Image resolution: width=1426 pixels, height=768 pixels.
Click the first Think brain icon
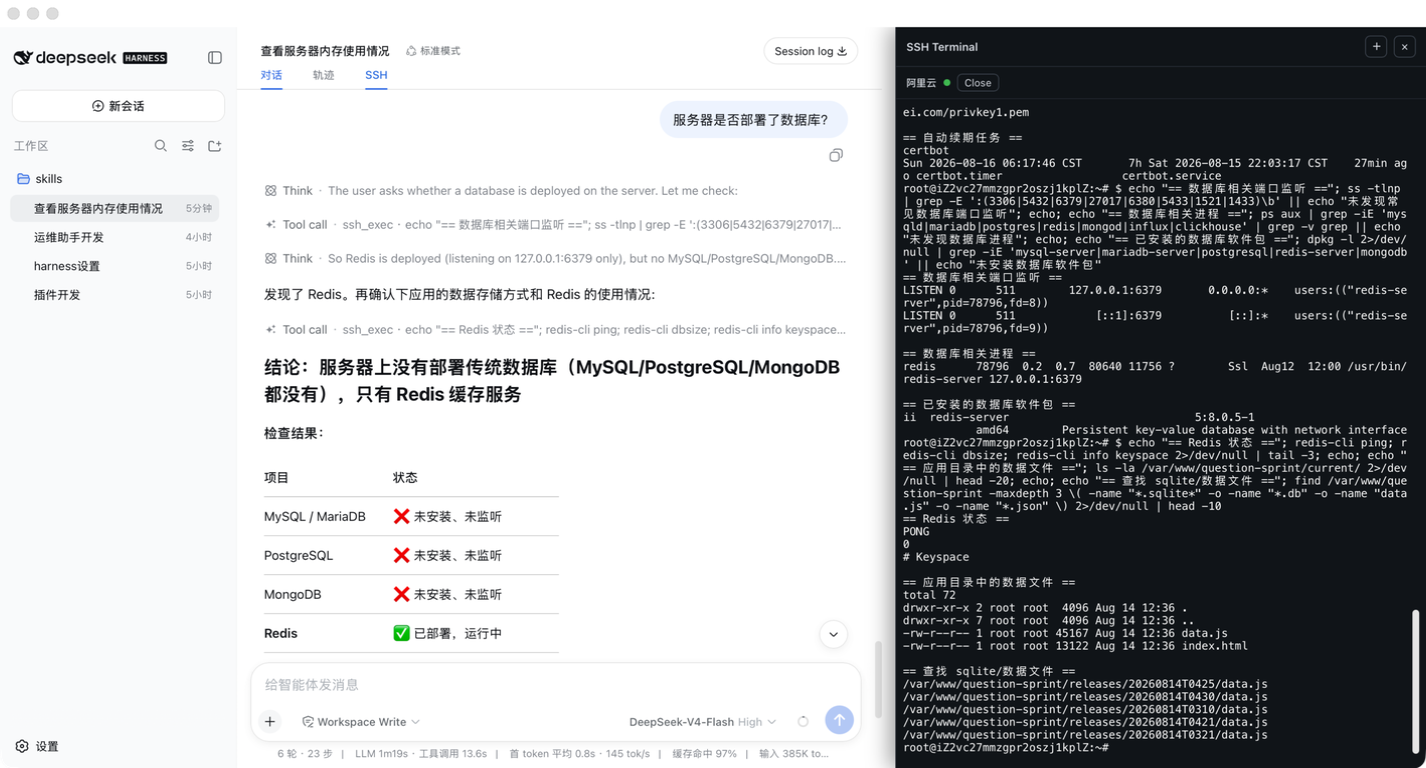[271, 191]
